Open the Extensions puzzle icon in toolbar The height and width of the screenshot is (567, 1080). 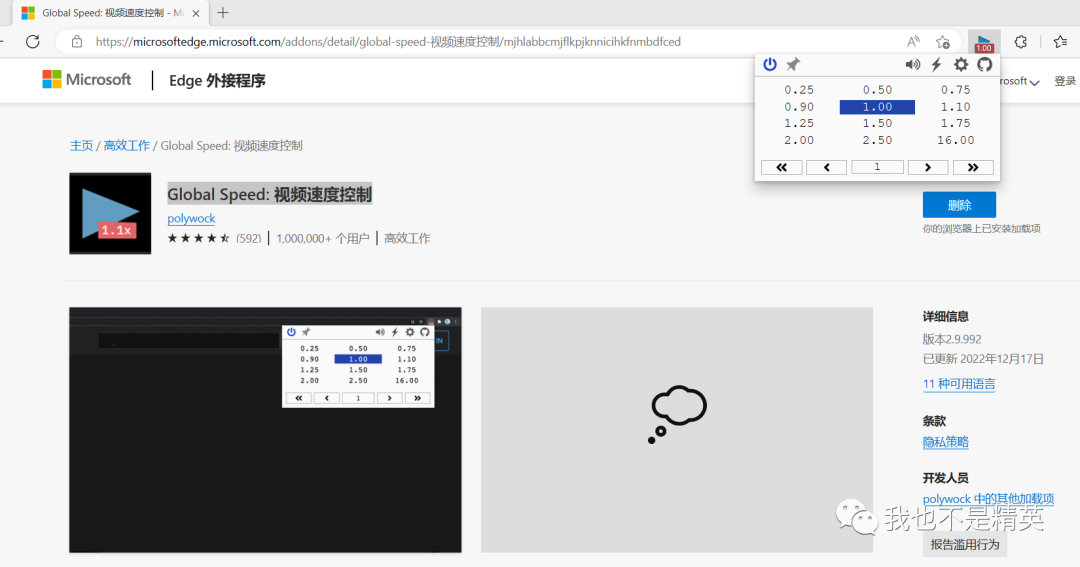click(1021, 42)
